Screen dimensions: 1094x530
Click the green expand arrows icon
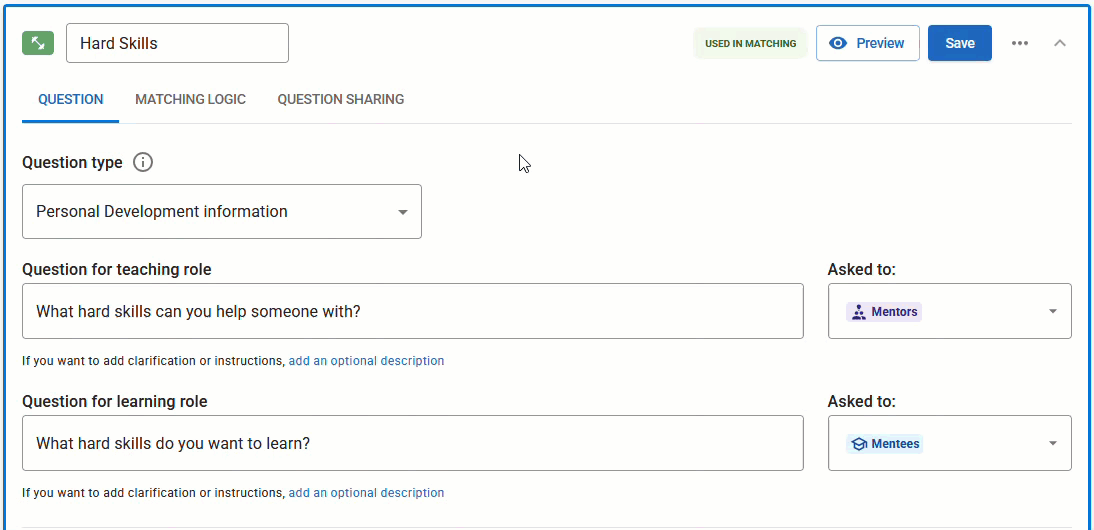(38, 43)
